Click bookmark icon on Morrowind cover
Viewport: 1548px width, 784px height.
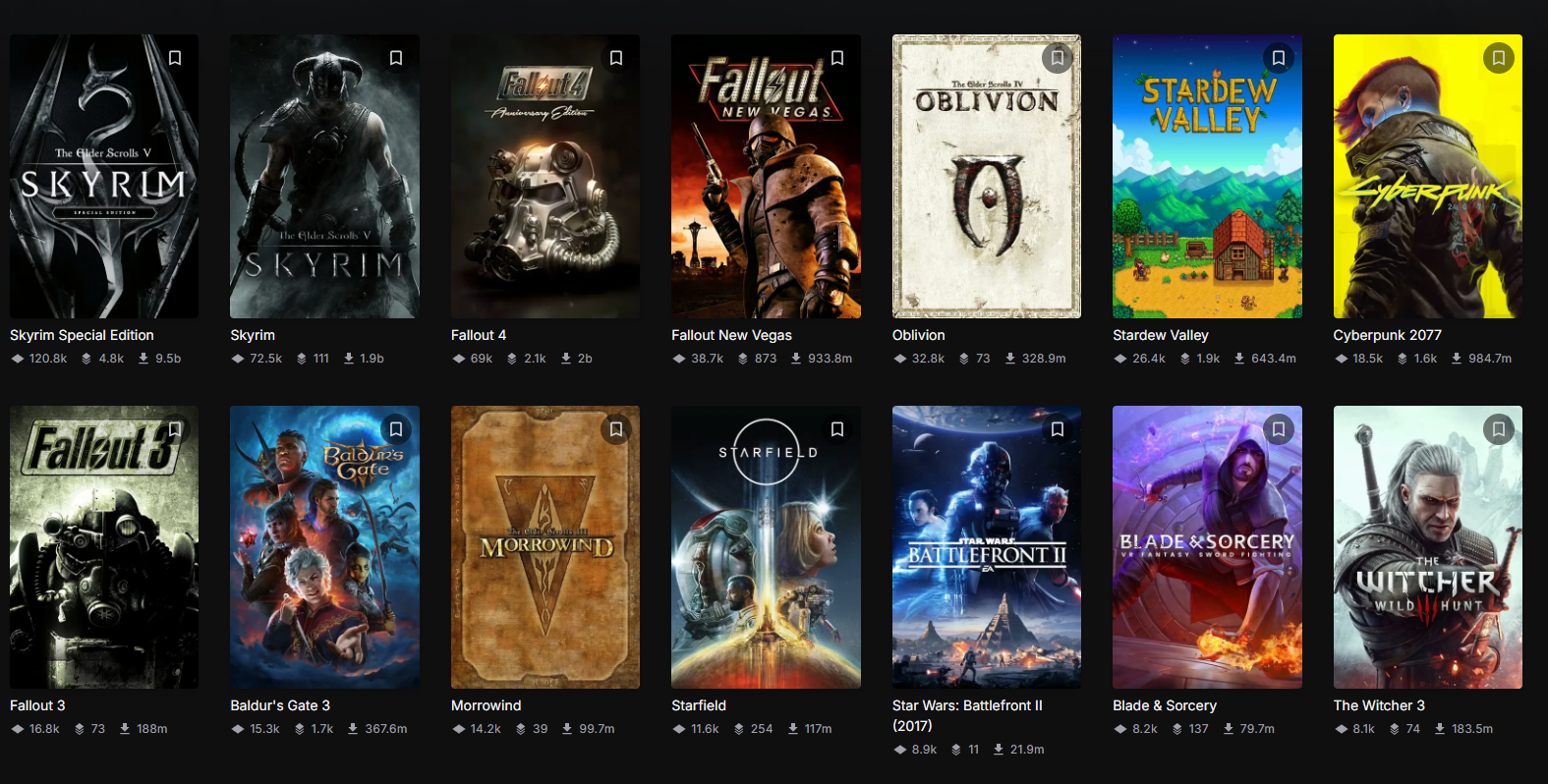(x=616, y=429)
